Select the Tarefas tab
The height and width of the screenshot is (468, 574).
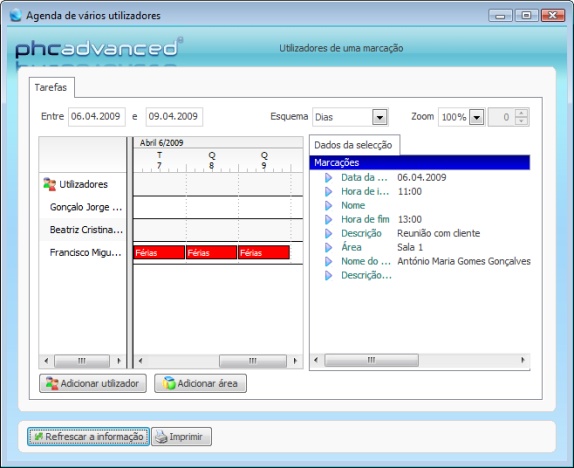(x=51, y=88)
